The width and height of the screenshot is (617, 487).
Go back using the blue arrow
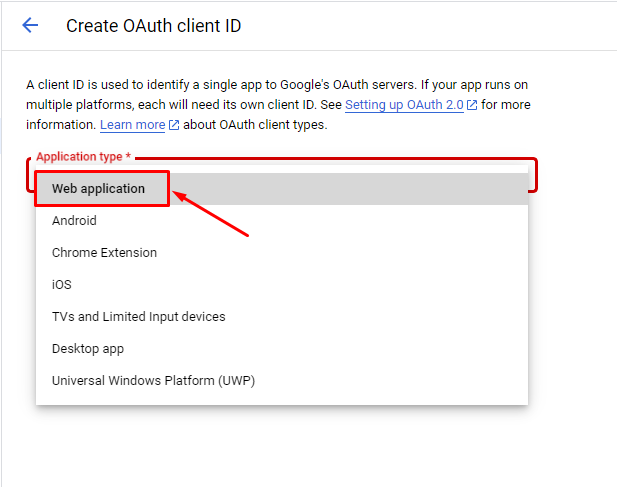(x=30, y=26)
